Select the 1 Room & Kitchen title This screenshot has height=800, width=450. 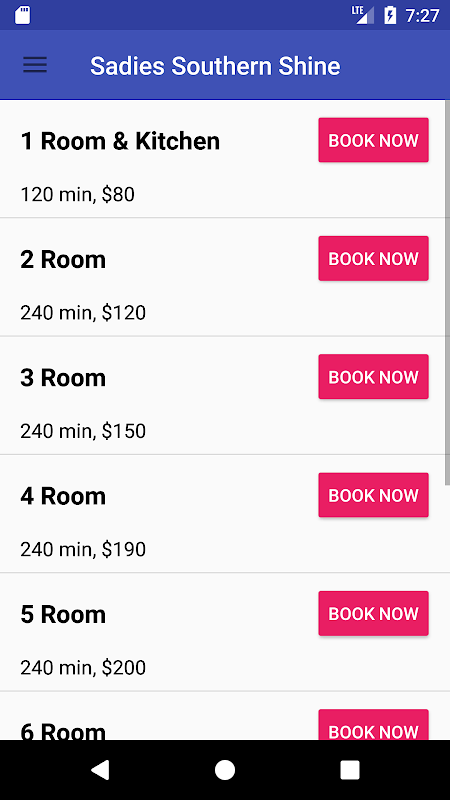pos(120,141)
